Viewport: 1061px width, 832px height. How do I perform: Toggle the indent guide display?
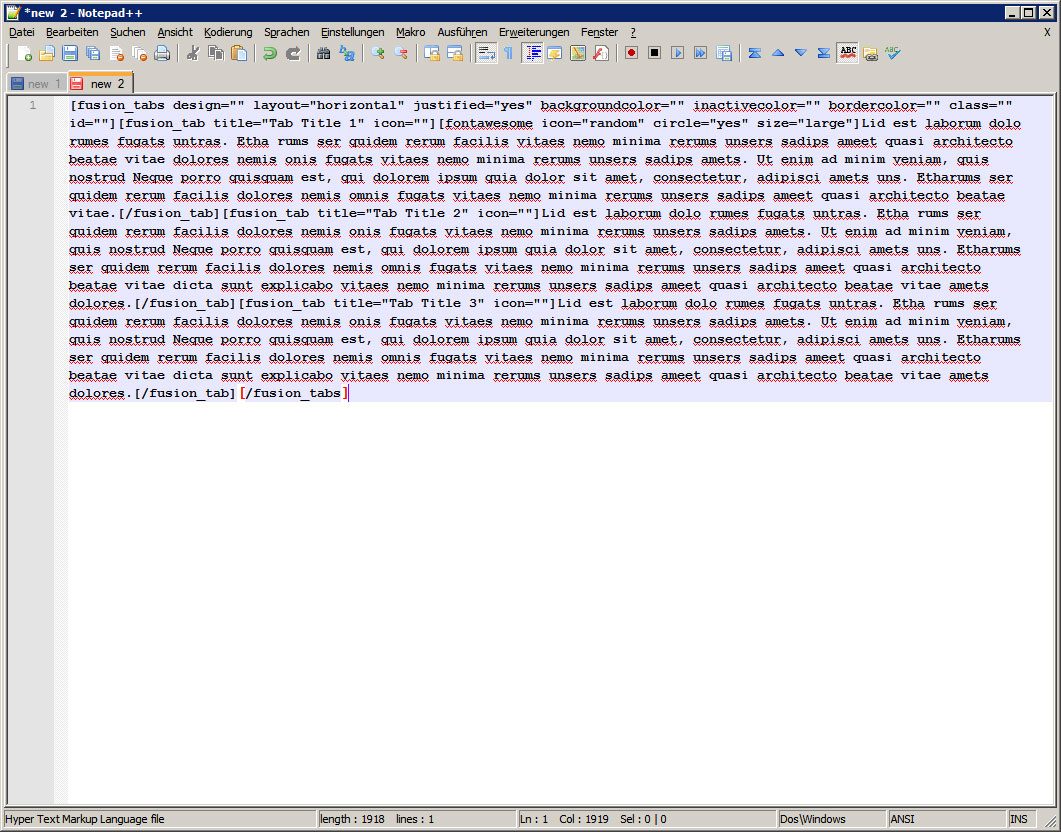(533, 53)
